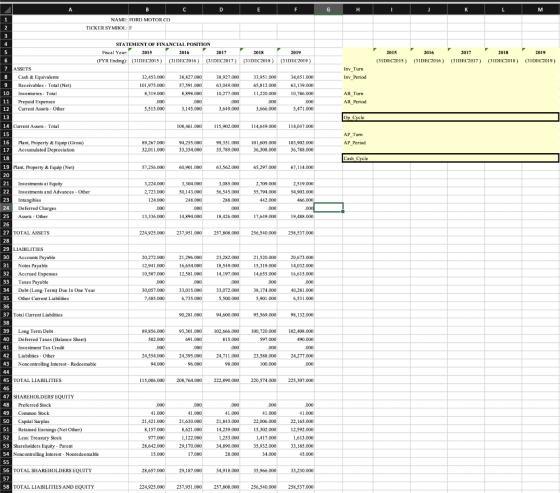Click the 'Inventories - Total' row label

[x=38, y=94]
